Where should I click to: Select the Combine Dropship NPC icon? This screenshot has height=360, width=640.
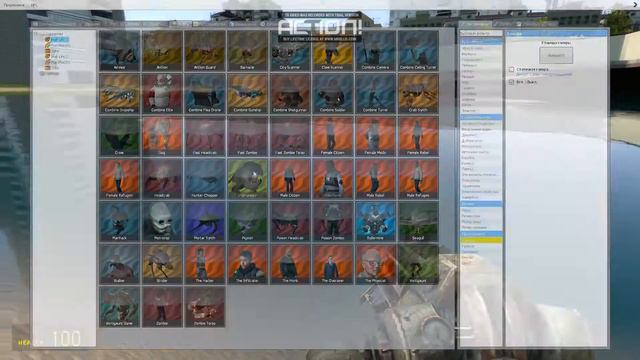[x=120, y=93]
